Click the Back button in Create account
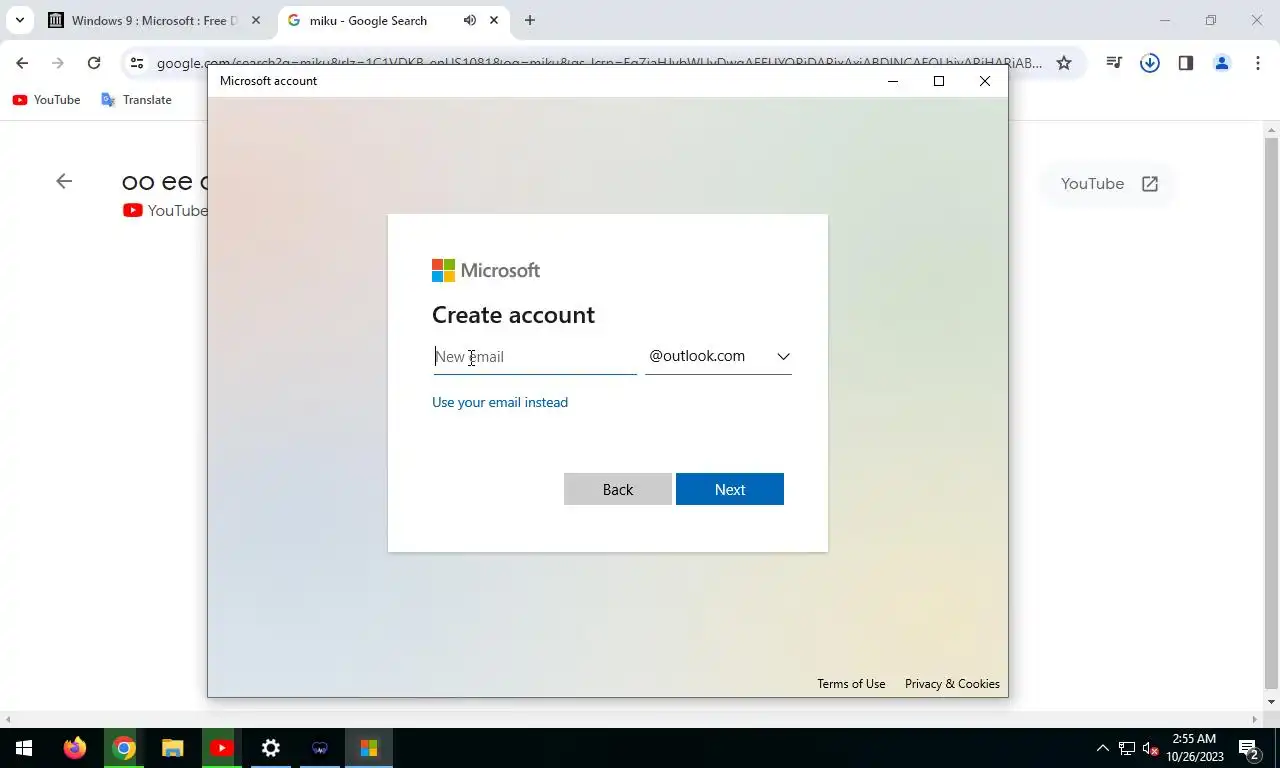Image resolution: width=1280 pixels, height=768 pixels. coord(618,489)
